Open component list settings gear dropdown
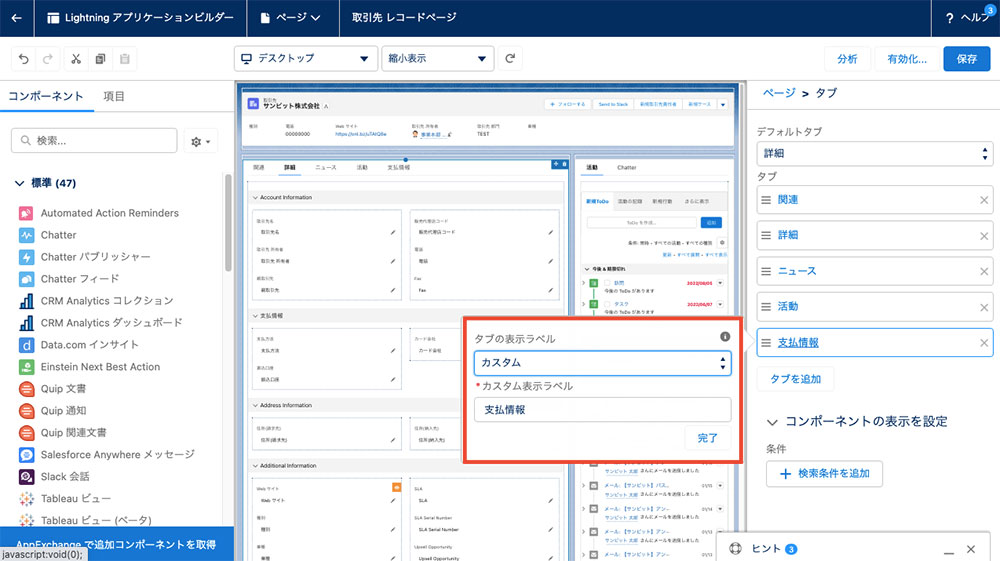Viewport: 1000px width, 561px height. click(201, 141)
